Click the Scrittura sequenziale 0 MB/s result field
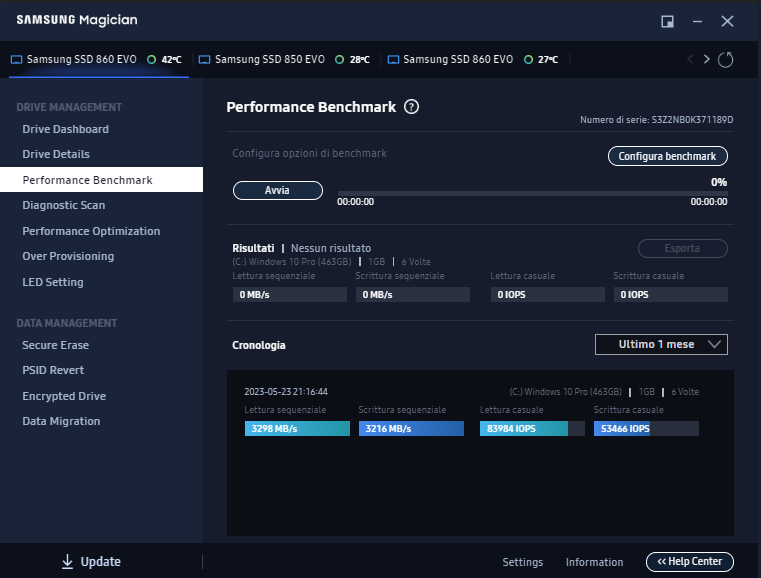 pos(413,295)
